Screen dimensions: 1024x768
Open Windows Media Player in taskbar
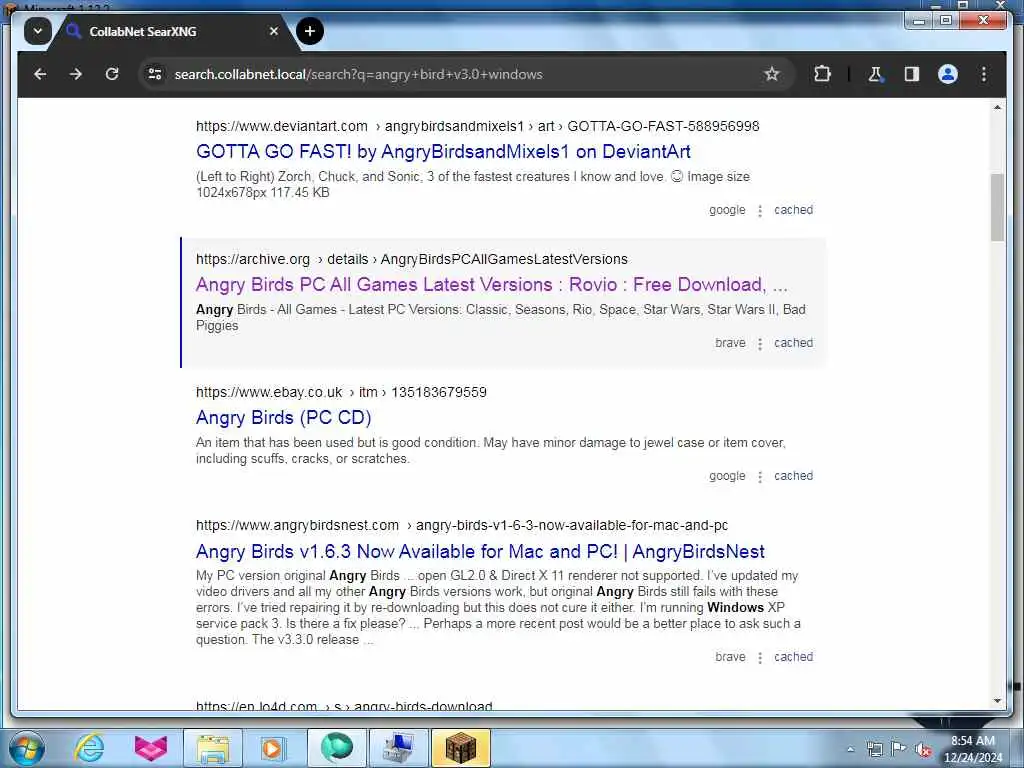[271, 748]
